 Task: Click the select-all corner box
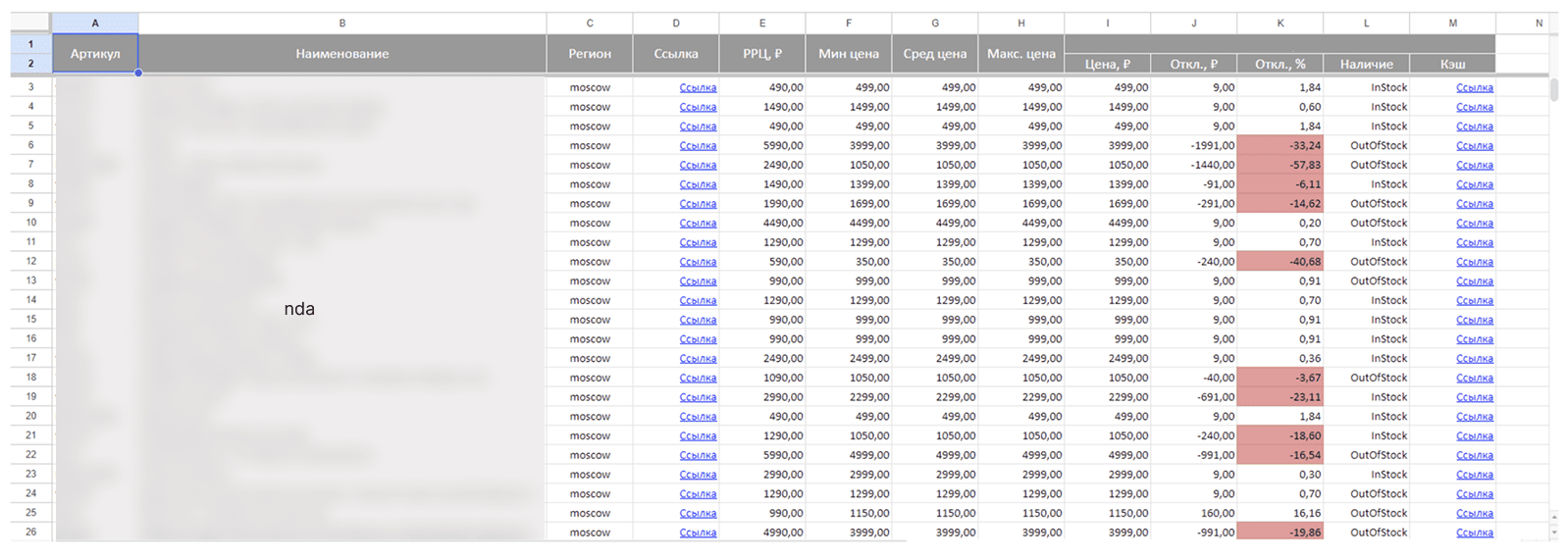[x=31, y=23]
